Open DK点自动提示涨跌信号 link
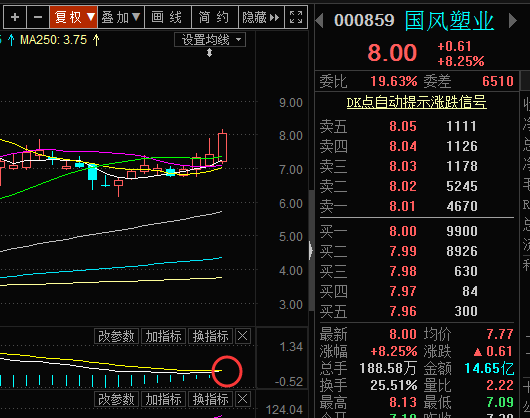Viewport: 530px width, 418px height. click(x=416, y=102)
